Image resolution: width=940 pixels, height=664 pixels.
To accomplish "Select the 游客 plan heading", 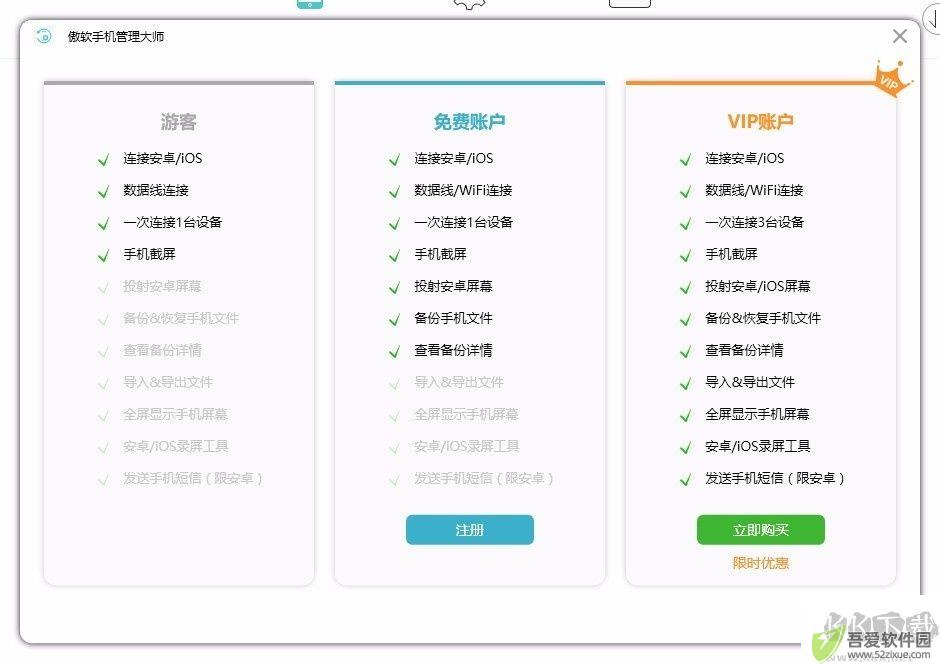I will 178,122.
